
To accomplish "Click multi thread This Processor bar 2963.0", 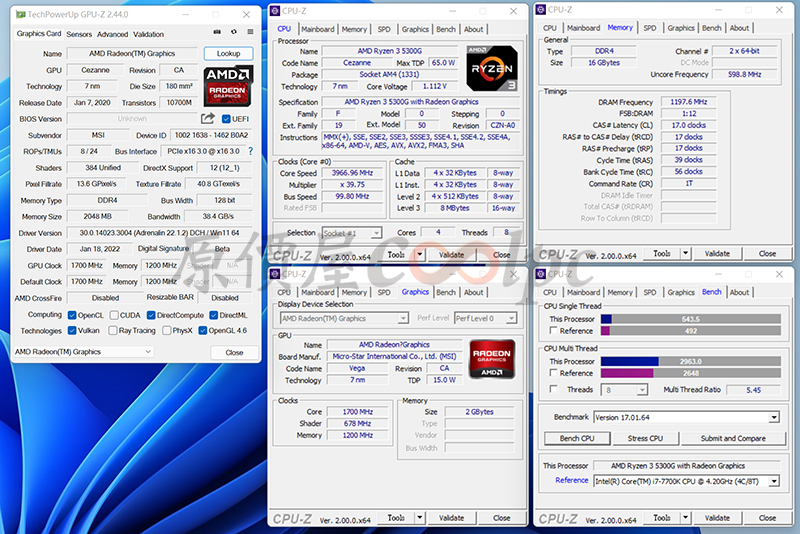I will click(691, 361).
